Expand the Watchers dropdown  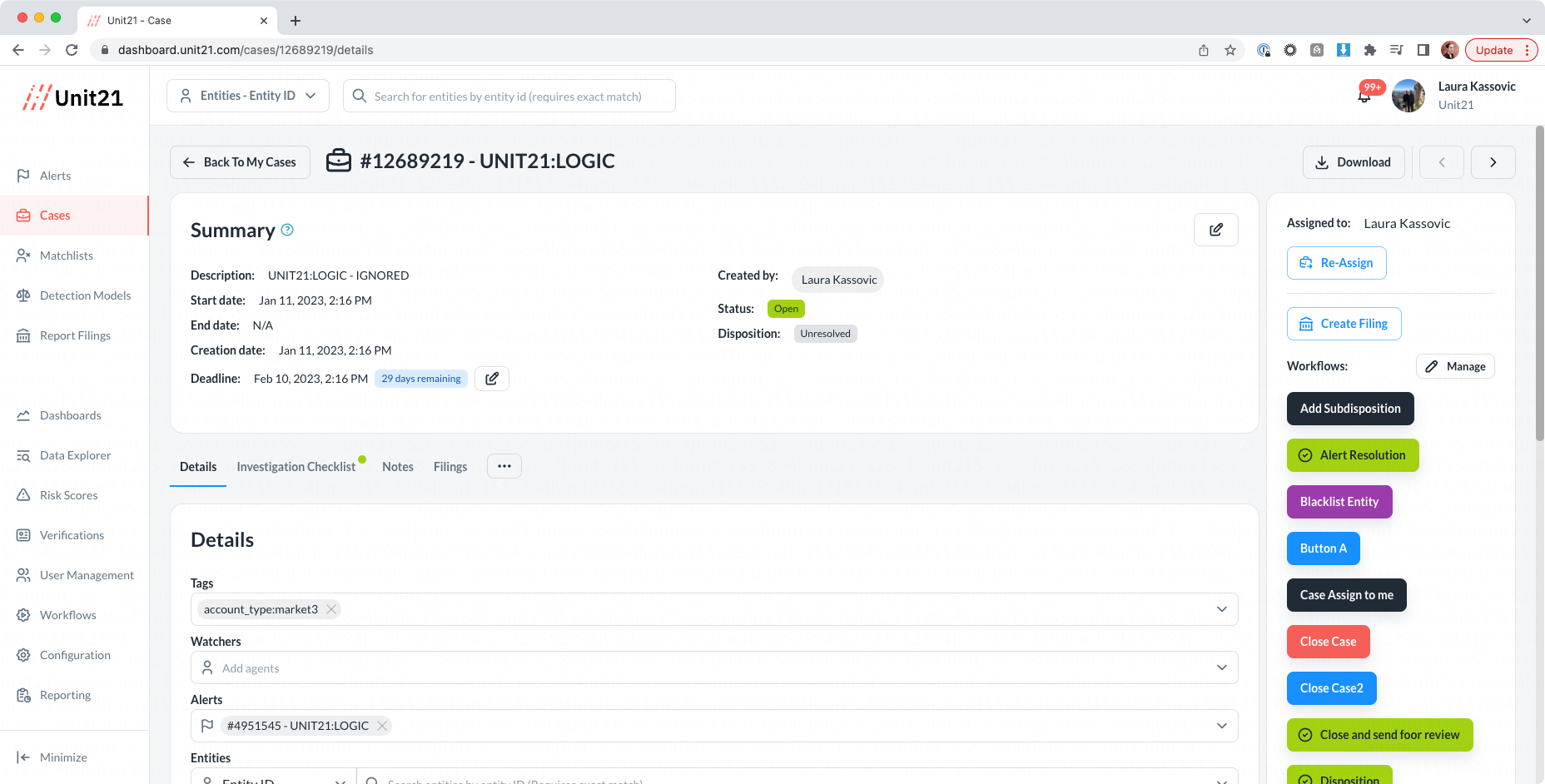pos(1222,667)
